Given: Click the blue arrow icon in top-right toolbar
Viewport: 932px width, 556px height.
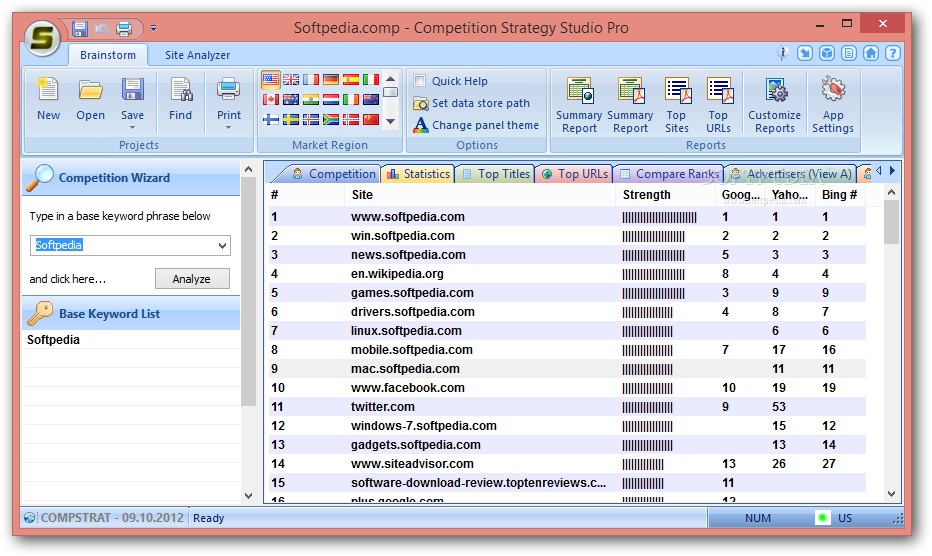Looking at the screenshot, I should [x=805, y=53].
